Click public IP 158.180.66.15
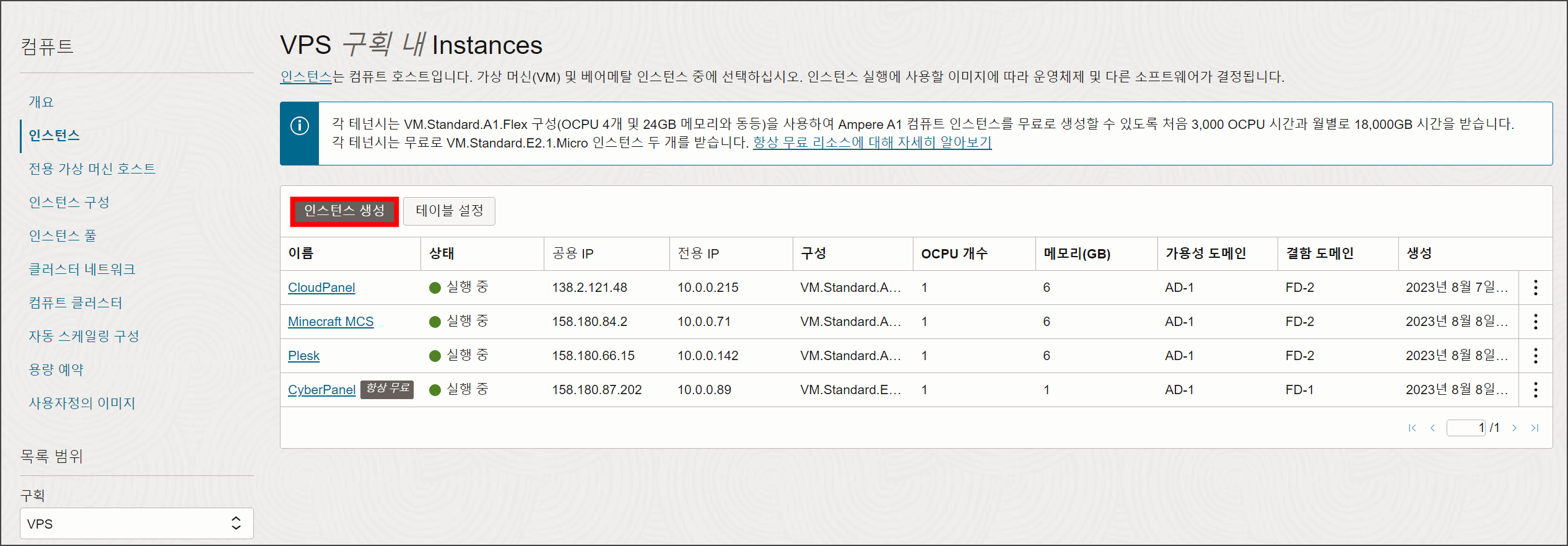The width and height of the screenshot is (1568, 546). tap(593, 356)
